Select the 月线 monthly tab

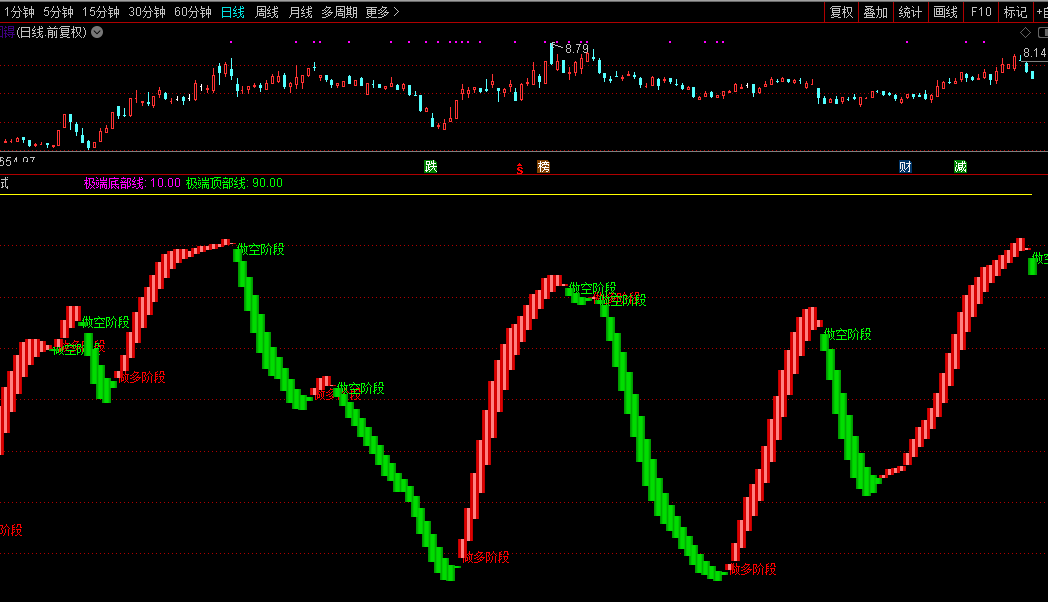click(300, 12)
